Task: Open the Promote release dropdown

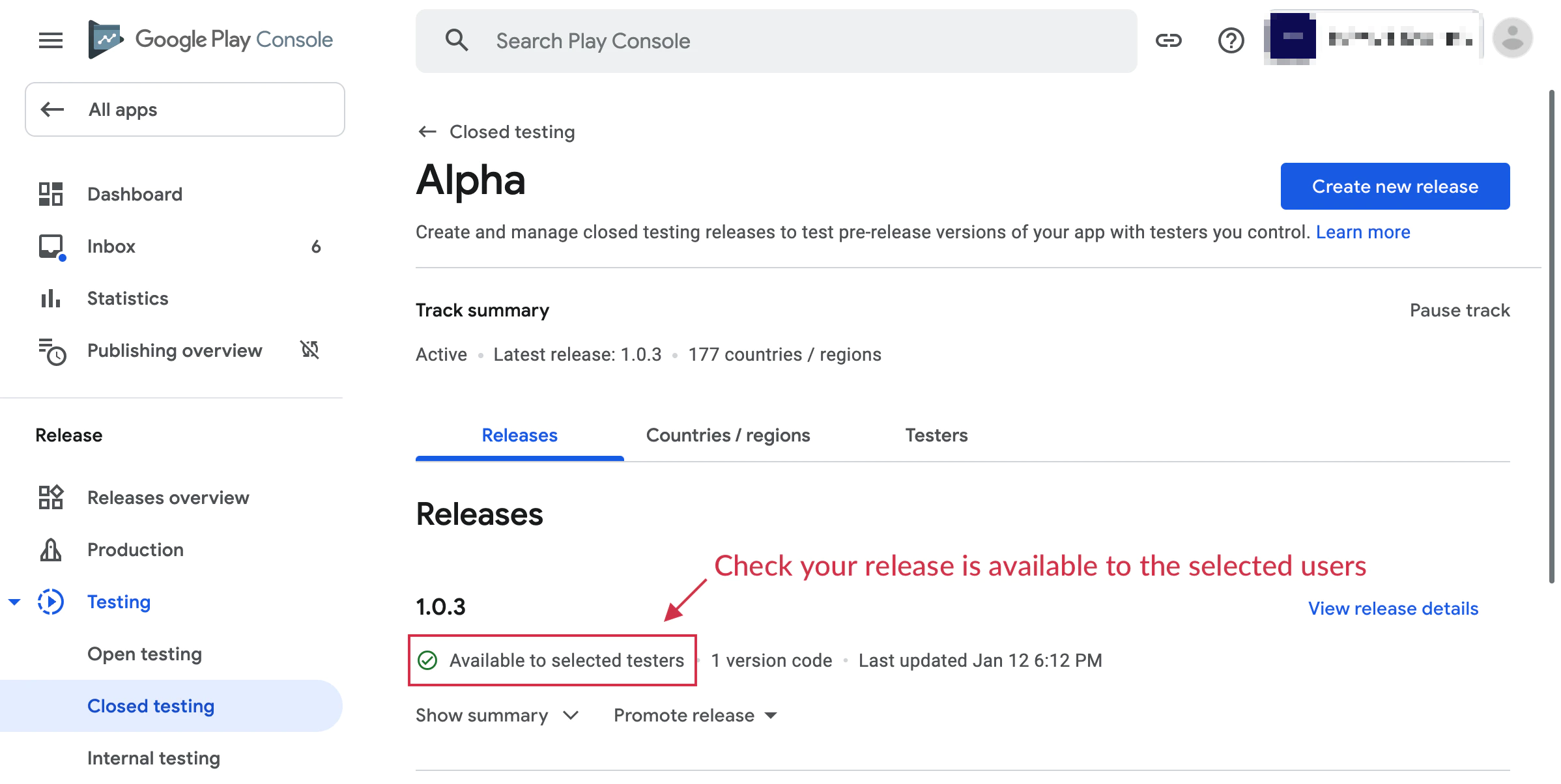Action: click(x=695, y=715)
